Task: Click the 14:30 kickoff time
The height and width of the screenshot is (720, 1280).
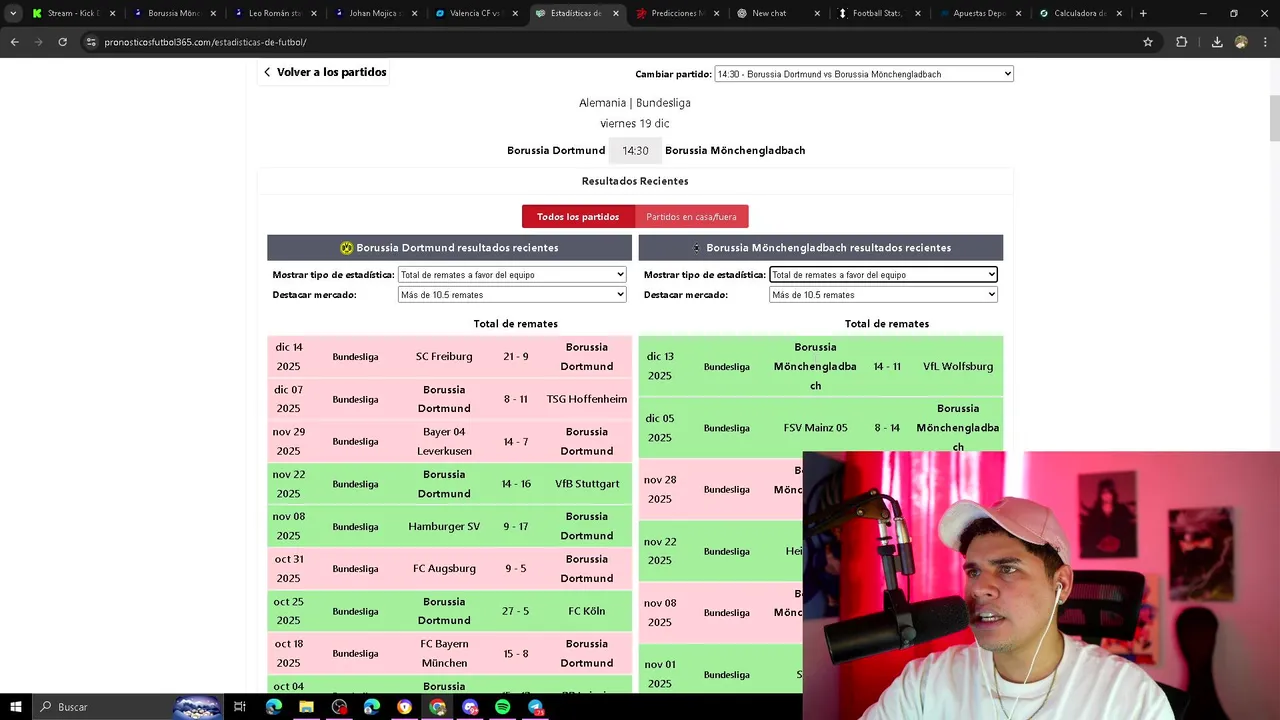Action: coord(635,150)
